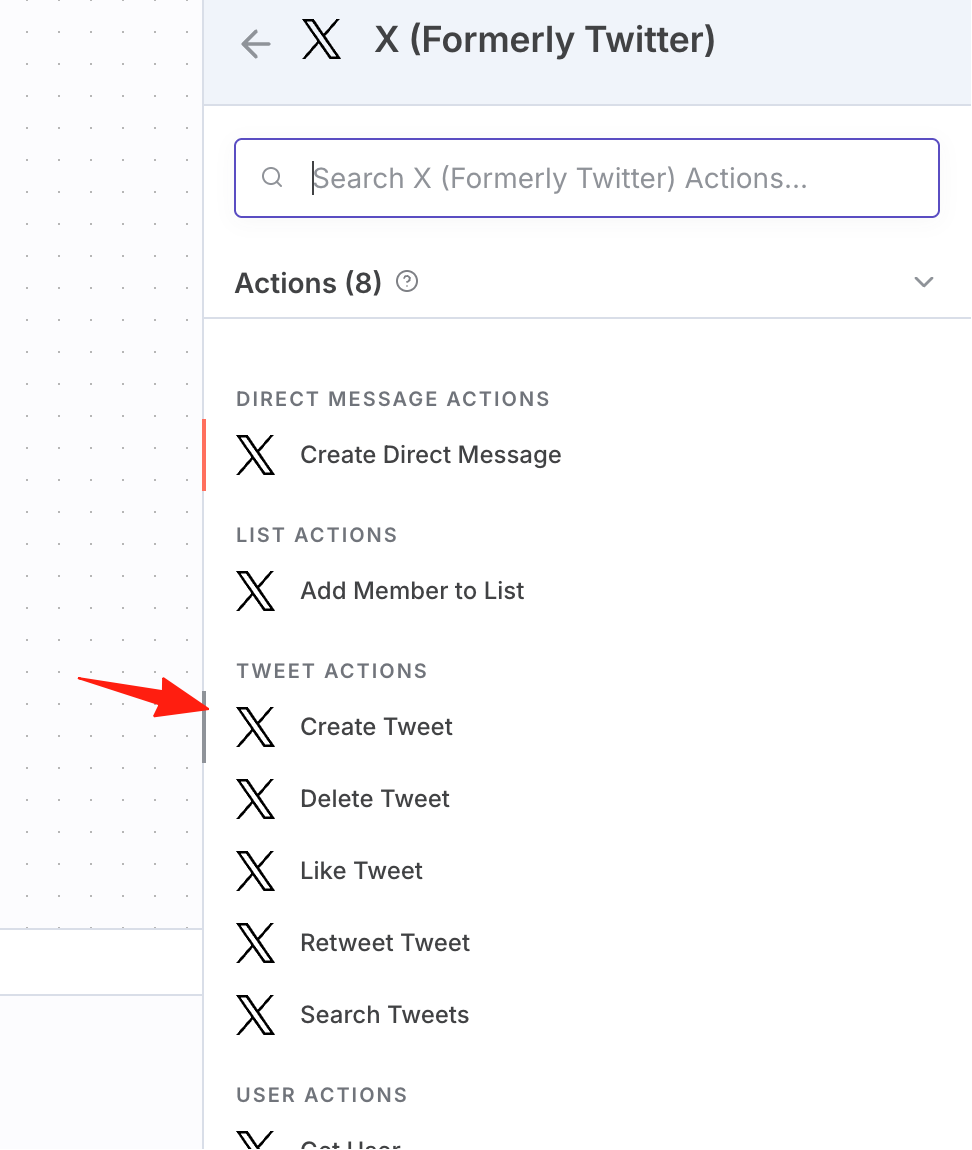Choose the Add Member to List action
Screen dimensions: 972x1150
point(587,591)
